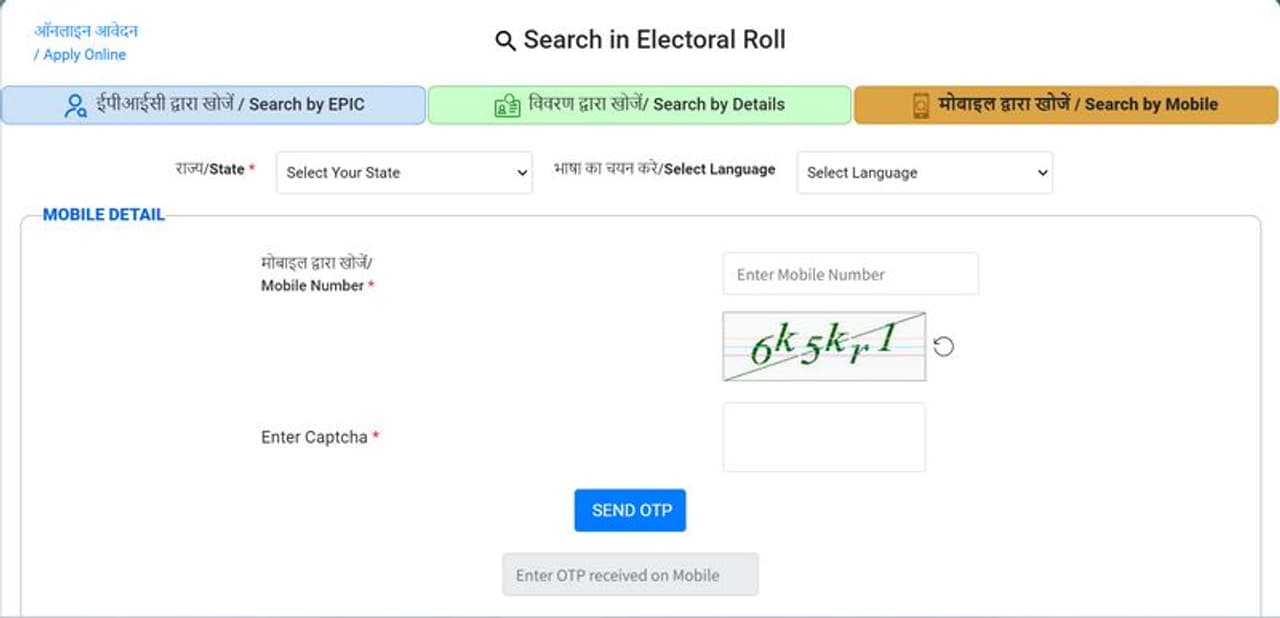Refresh the captcha using the reload icon

[x=943, y=346]
